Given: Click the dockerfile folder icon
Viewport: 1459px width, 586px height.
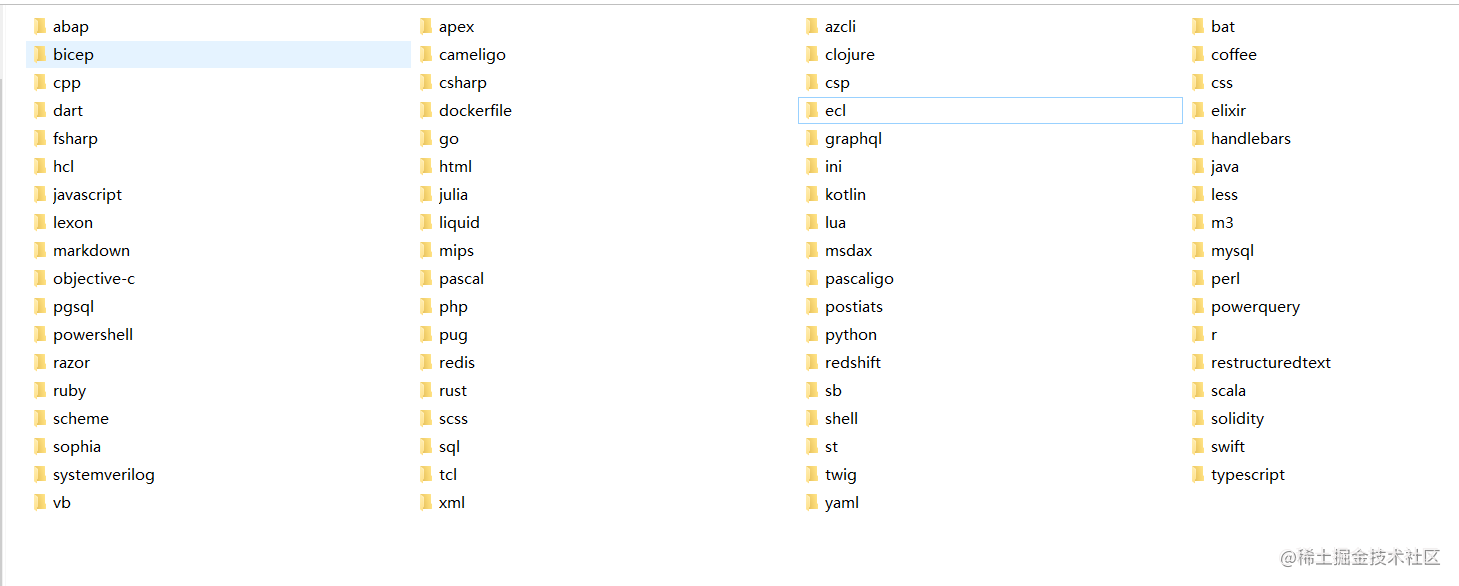Looking at the screenshot, I should (x=426, y=111).
